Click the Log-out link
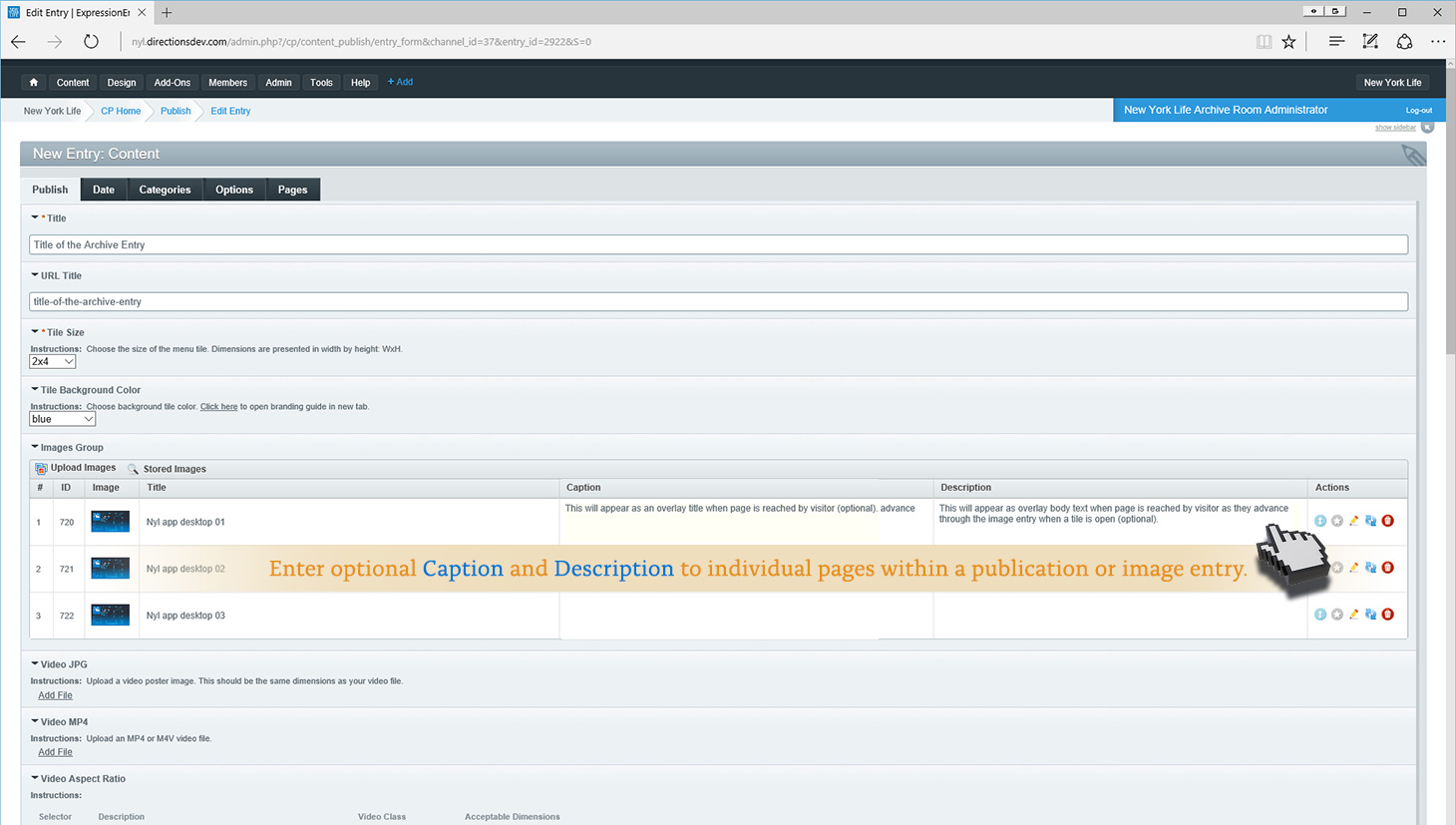Screen dimensions: 1456x825 tap(1418, 111)
